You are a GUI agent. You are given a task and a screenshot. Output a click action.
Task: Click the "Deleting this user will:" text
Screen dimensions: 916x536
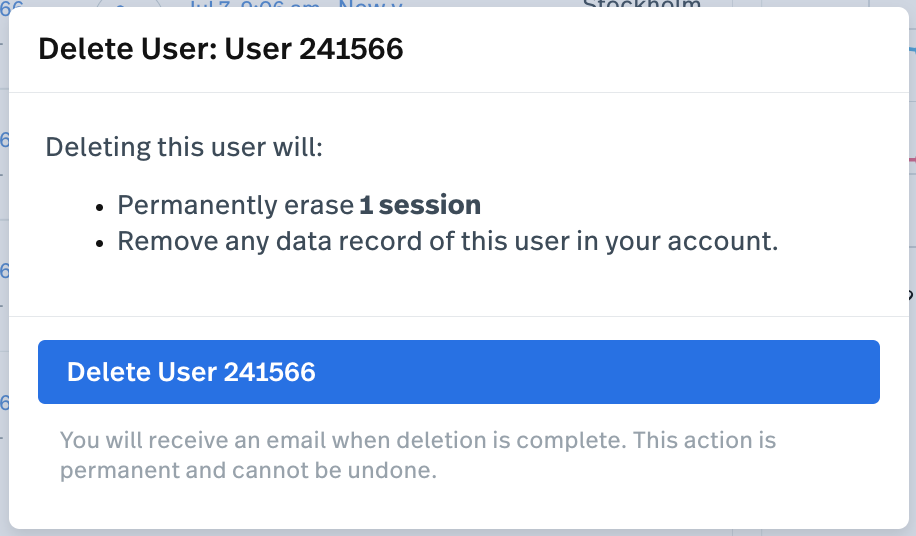(184, 148)
